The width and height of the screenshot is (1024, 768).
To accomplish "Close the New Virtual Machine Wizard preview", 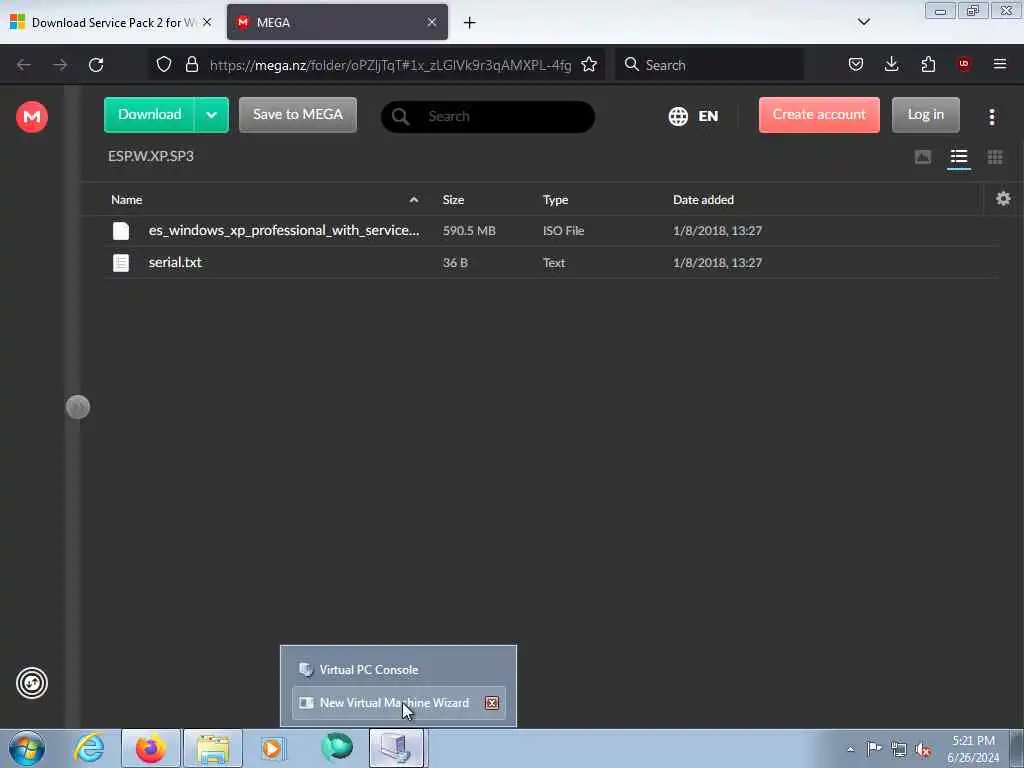I will pyautogui.click(x=492, y=703).
